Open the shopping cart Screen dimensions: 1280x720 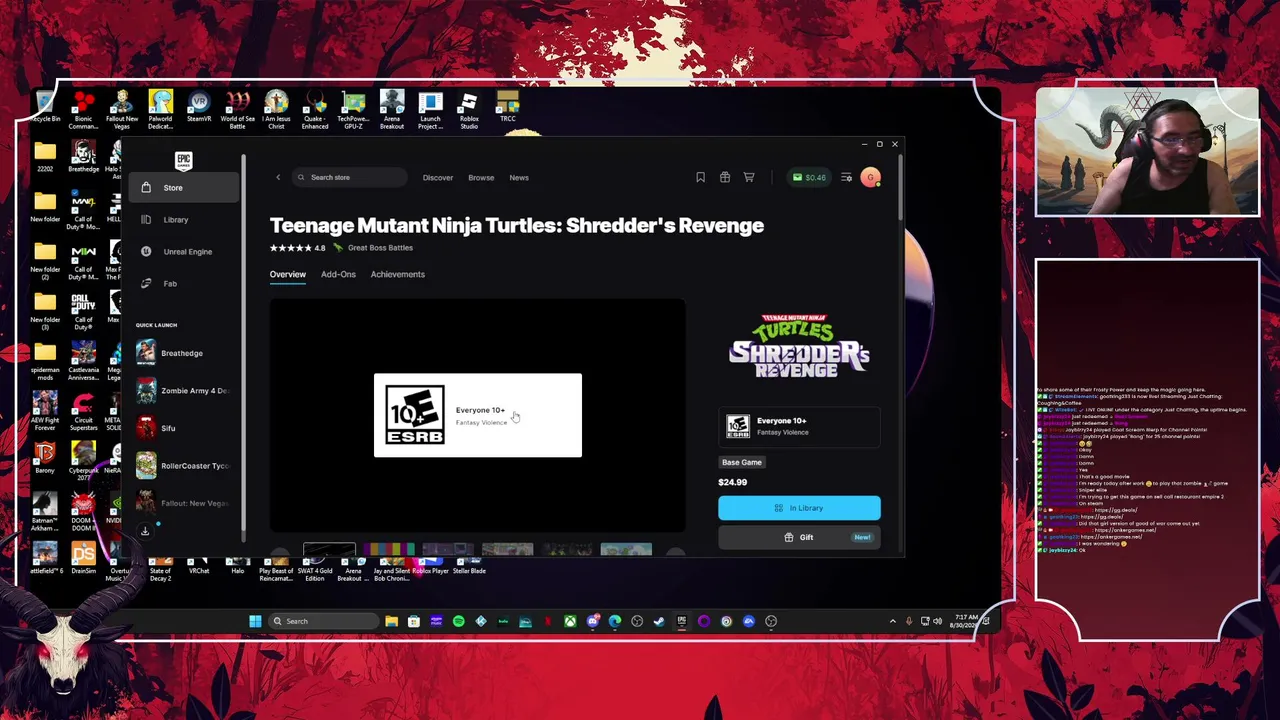point(749,178)
